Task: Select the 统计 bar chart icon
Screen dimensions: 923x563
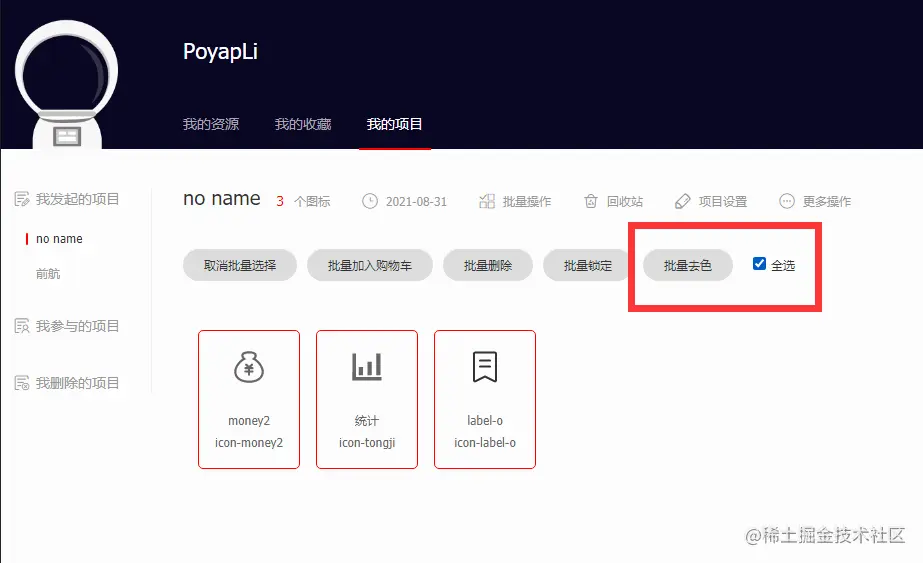Action: point(367,367)
